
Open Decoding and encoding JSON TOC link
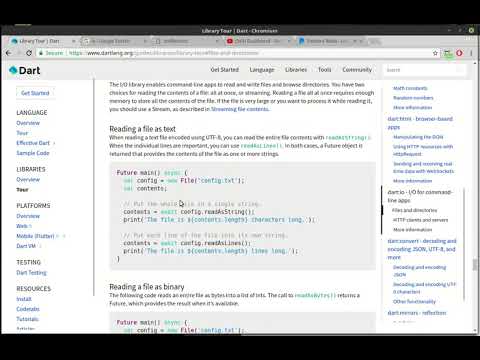419,271
